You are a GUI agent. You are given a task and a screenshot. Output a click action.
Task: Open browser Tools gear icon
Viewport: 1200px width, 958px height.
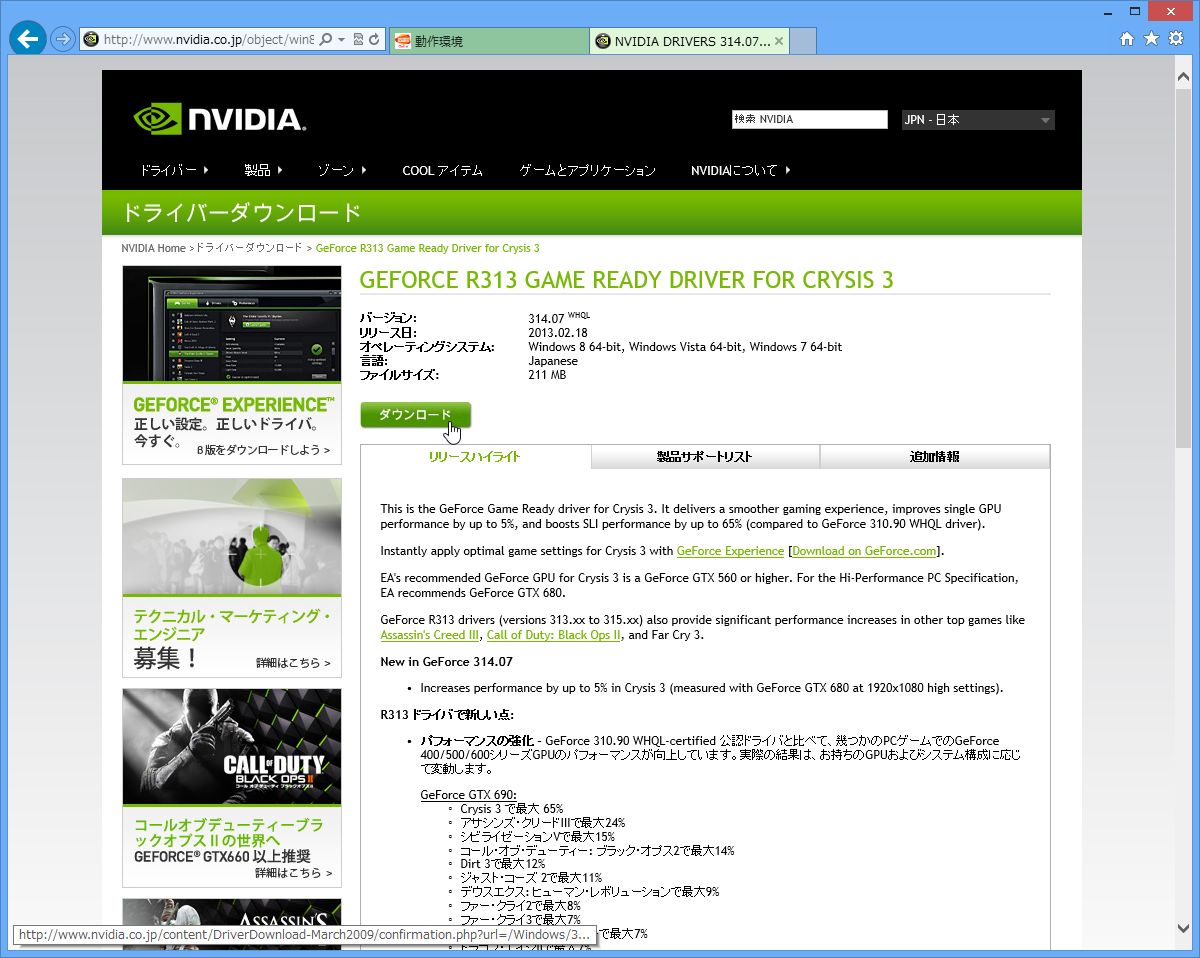click(x=1176, y=39)
